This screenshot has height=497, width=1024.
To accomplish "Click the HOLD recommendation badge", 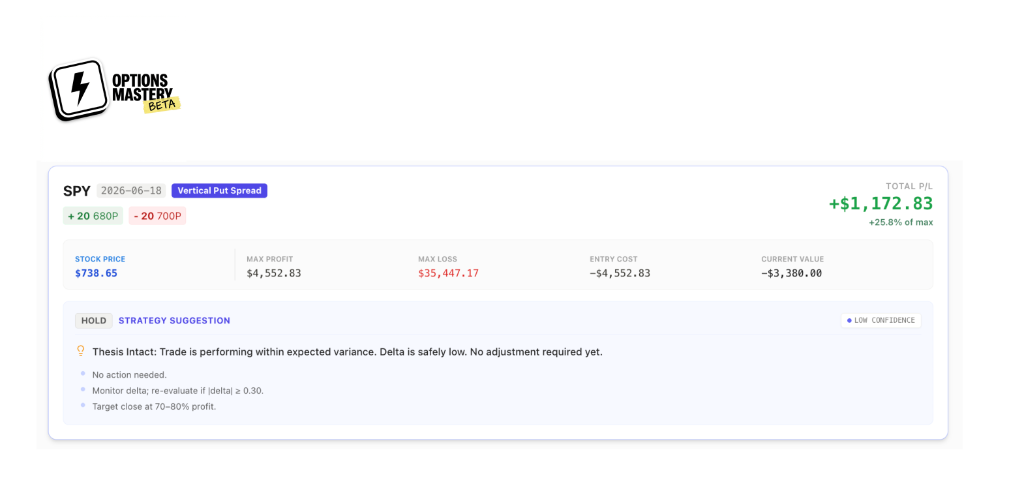I will click(x=94, y=321).
